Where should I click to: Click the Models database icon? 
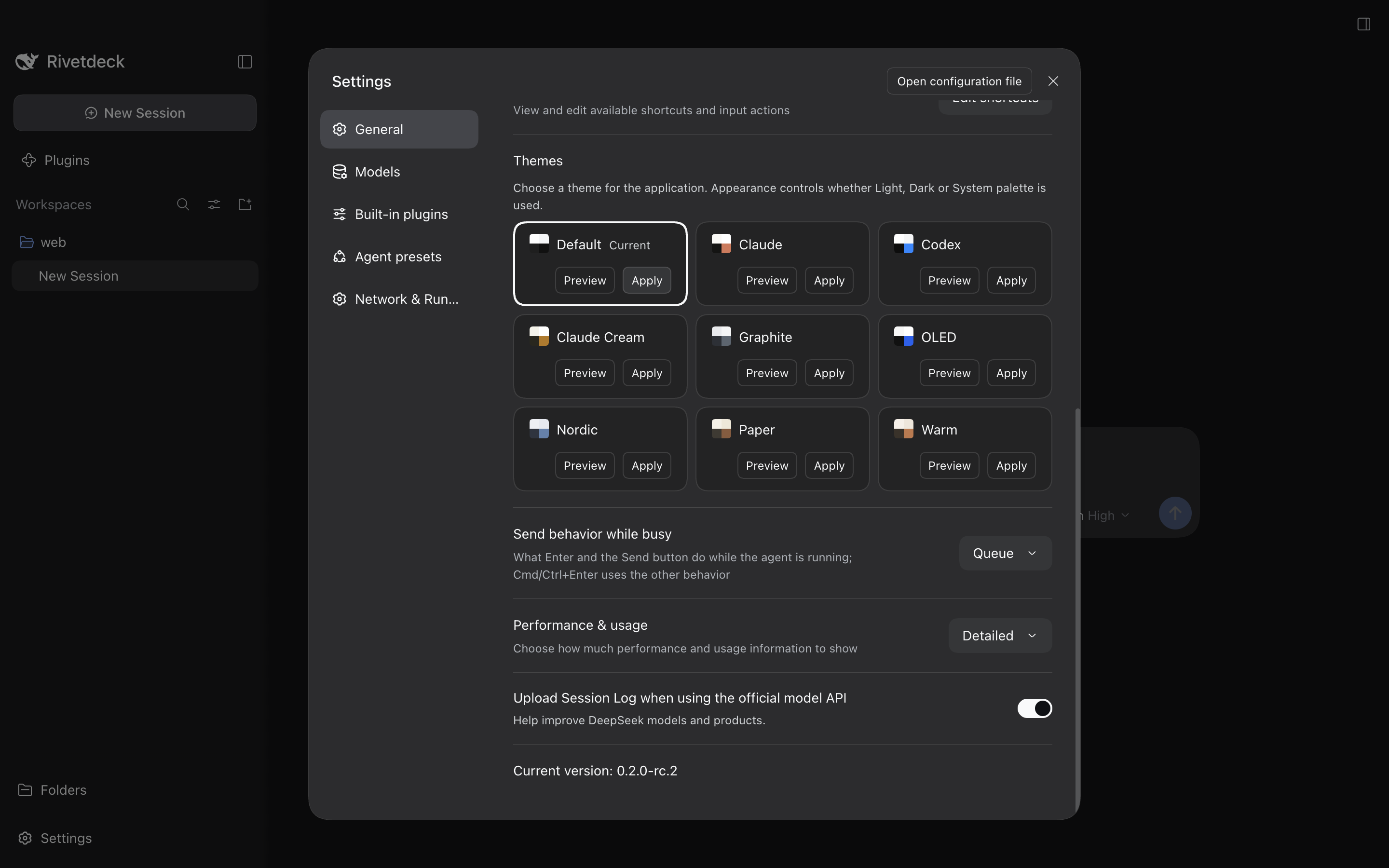(x=340, y=172)
